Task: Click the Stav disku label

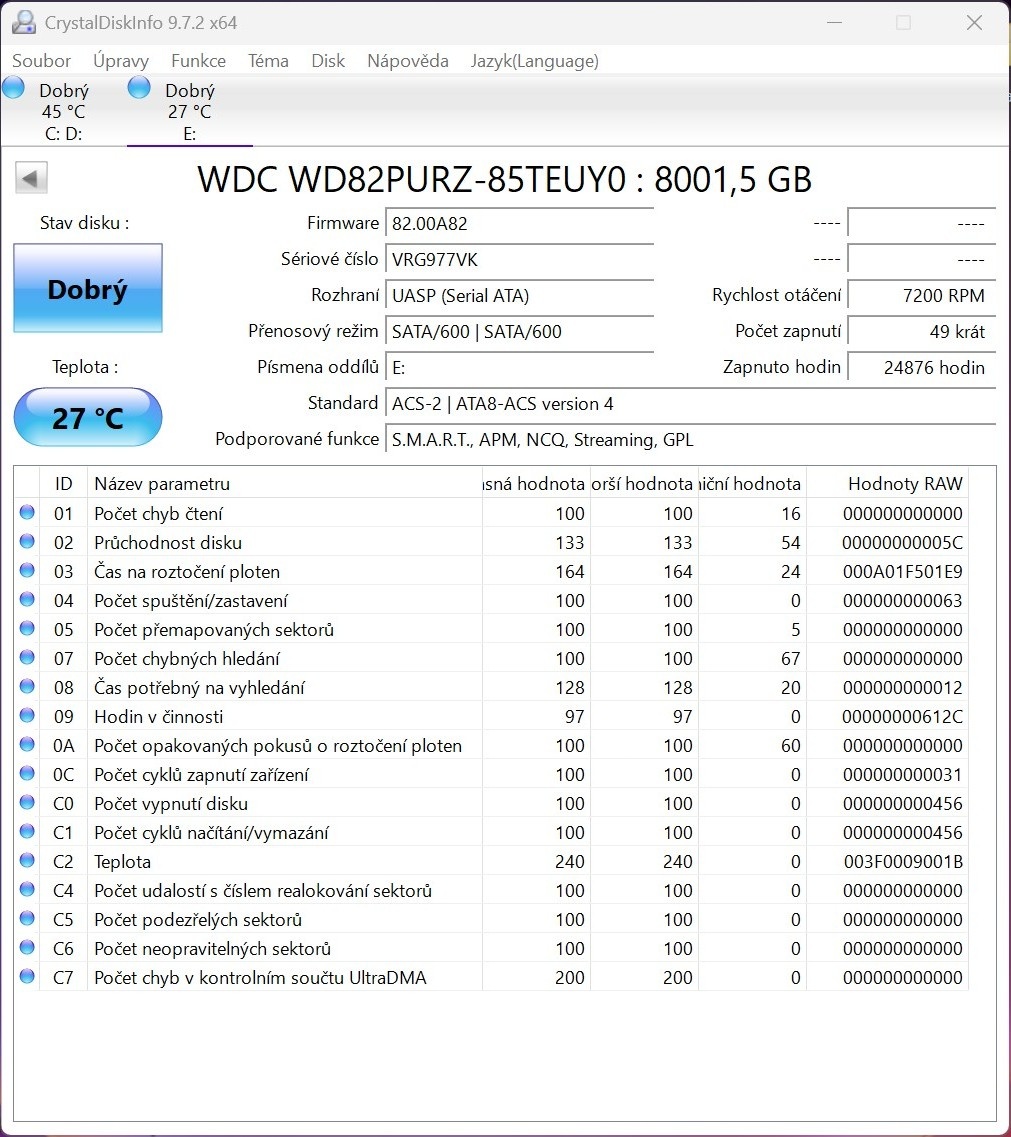Action: (85, 223)
